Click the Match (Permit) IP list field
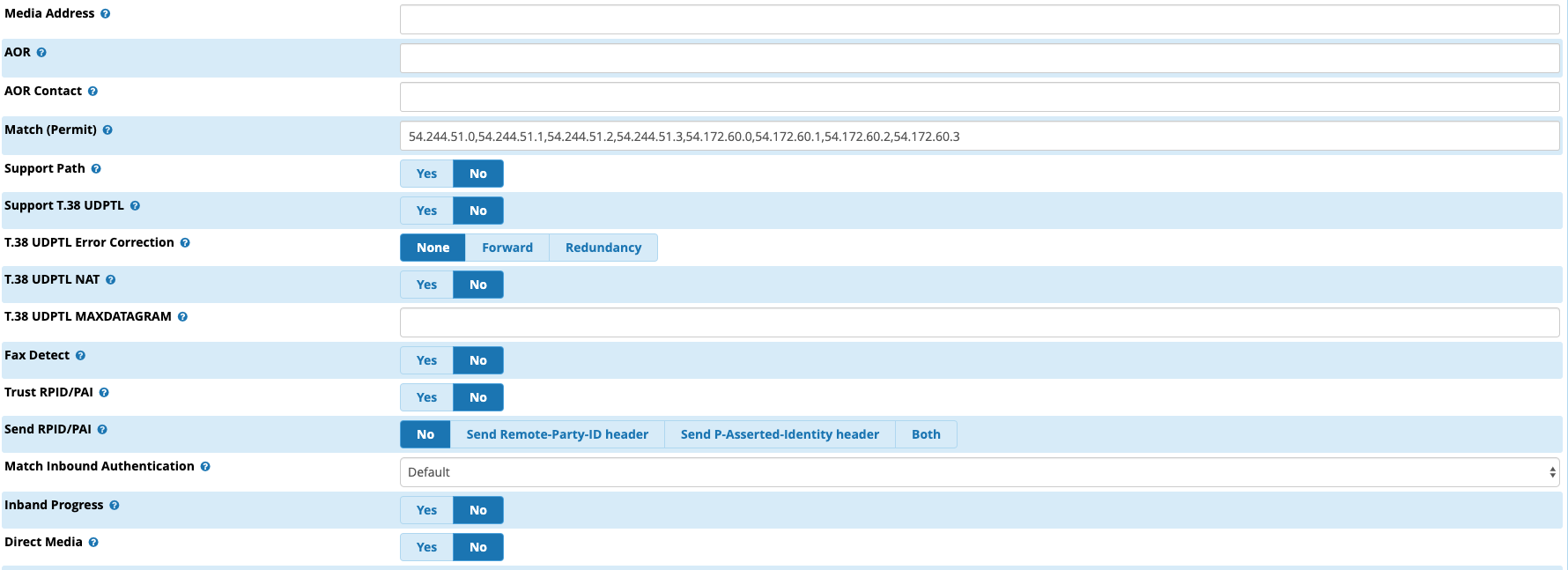1568x570 pixels. click(x=980, y=136)
